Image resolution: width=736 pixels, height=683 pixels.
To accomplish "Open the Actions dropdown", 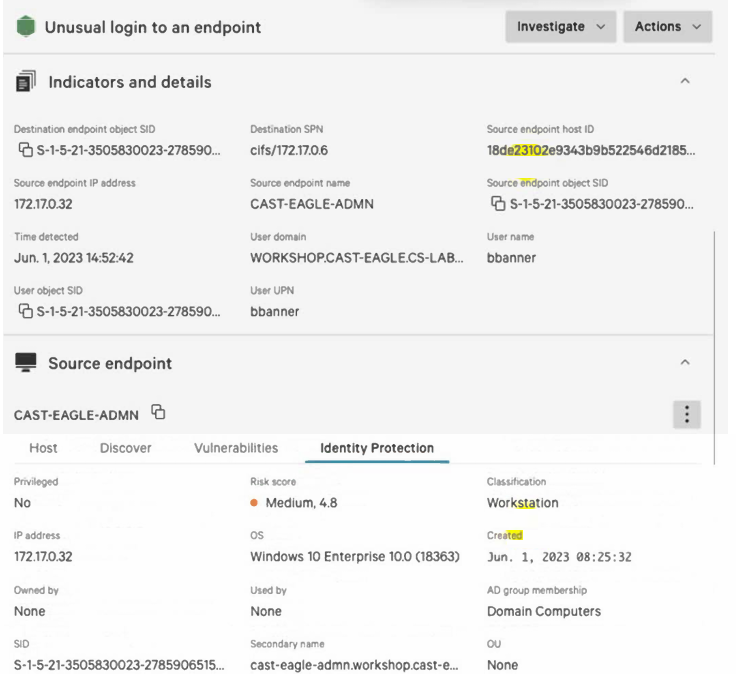I will click(x=667, y=27).
